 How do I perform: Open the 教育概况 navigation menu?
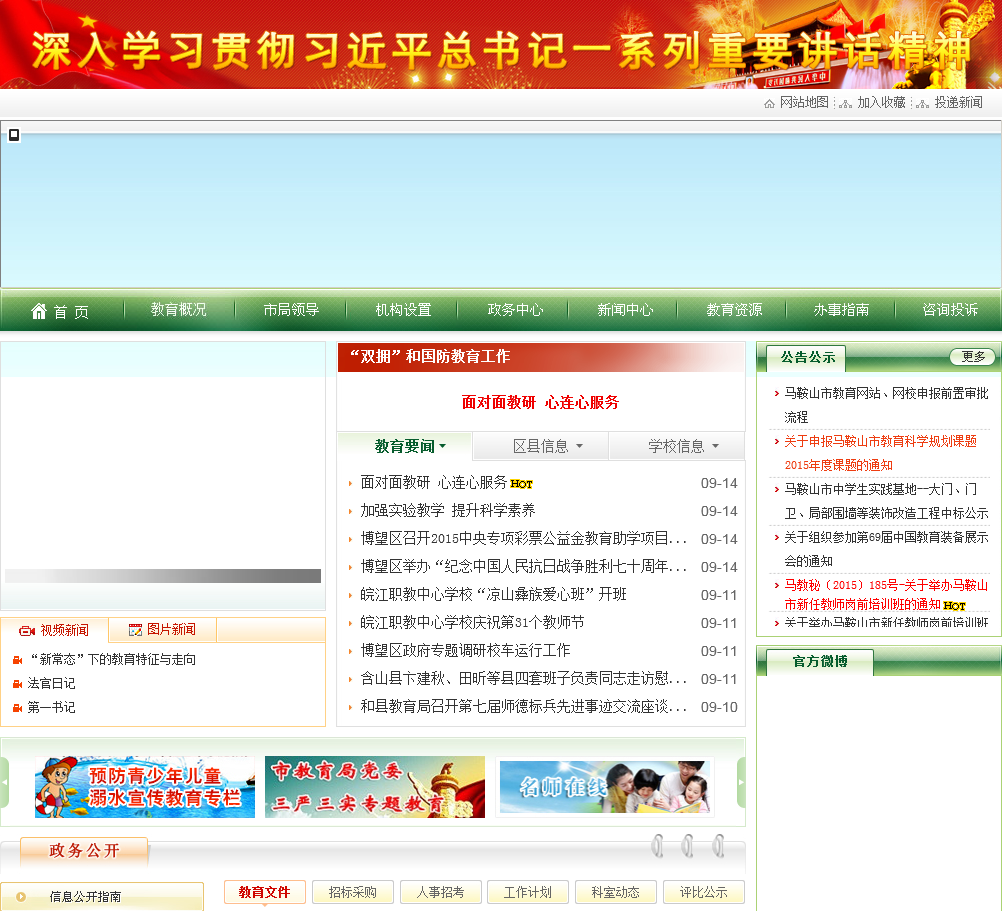coord(178,310)
